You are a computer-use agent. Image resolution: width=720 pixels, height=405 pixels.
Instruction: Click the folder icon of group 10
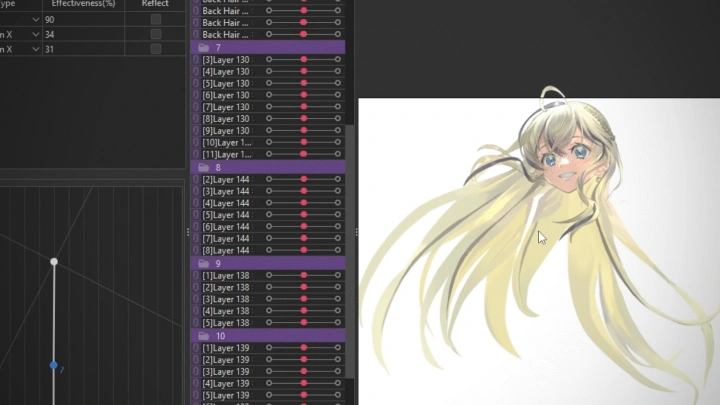204,336
